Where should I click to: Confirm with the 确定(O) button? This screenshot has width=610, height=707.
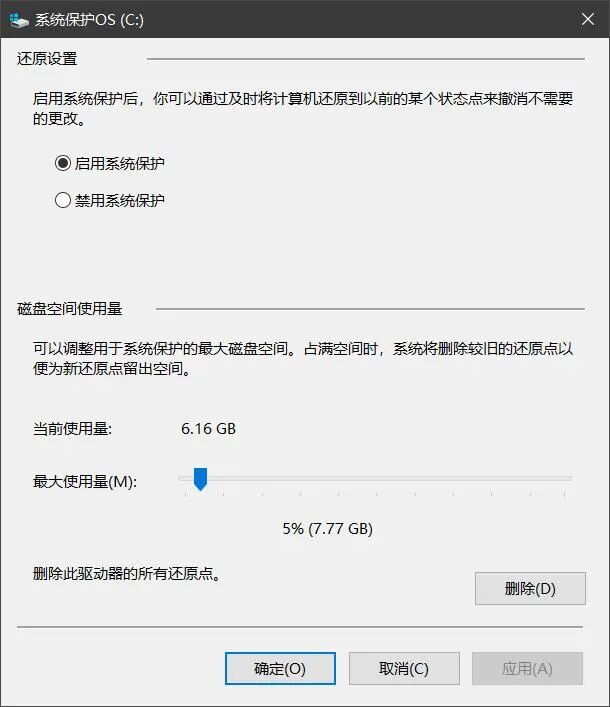click(x=280, y=668)
